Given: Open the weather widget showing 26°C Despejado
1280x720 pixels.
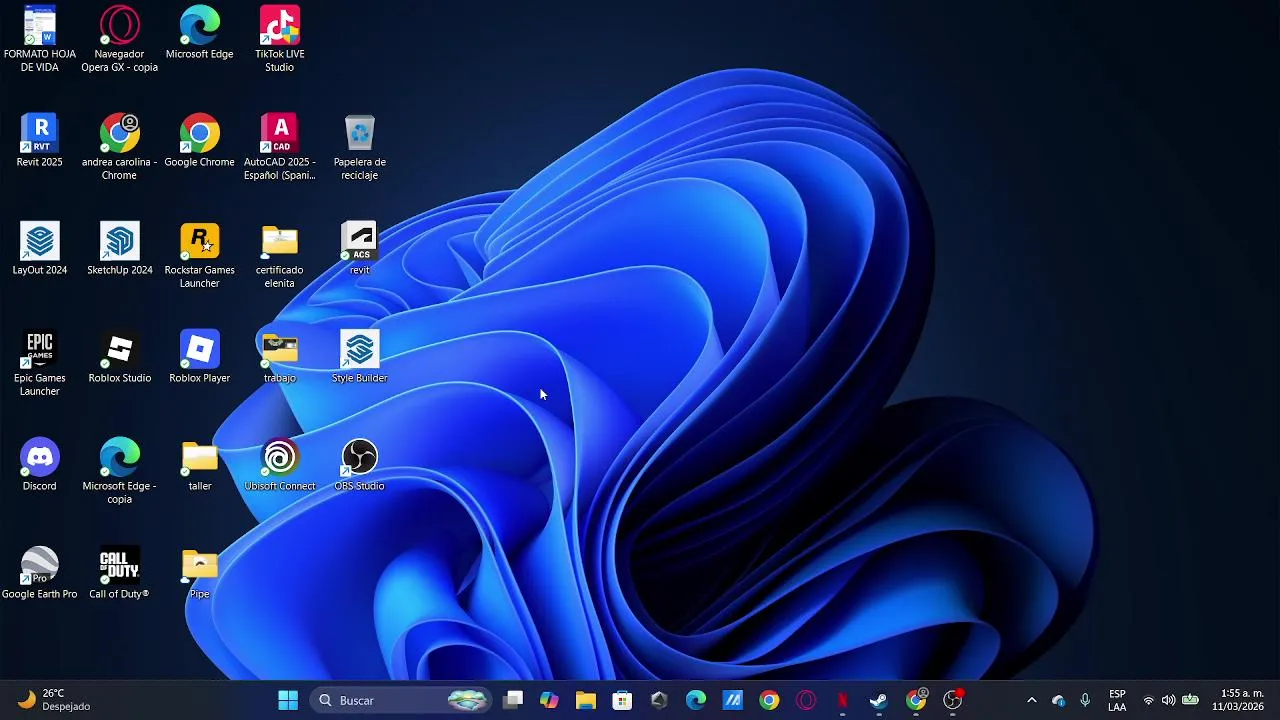Looking at the screenshot, I should pyautogui.click(x=55, y=700).
